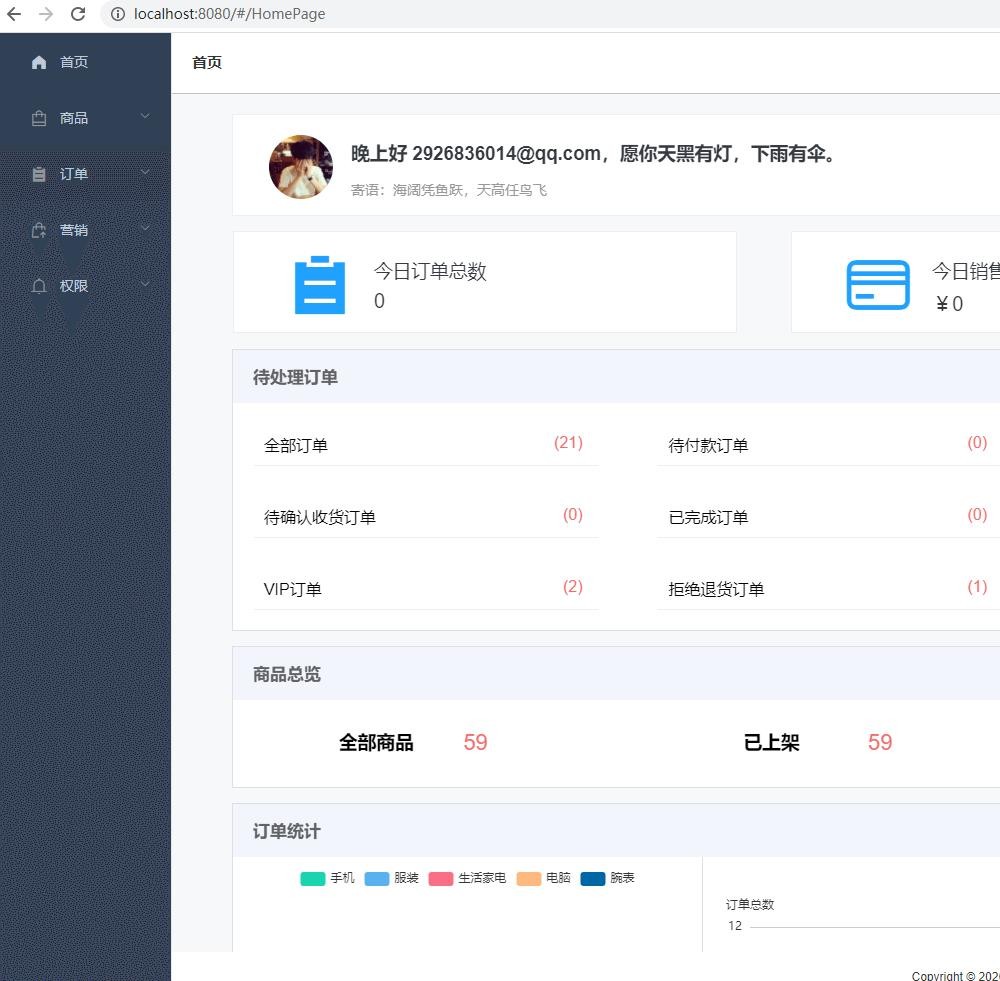1000x981 pixels.
Task: Toggle 手机 series in chart legend
Action: pos(328,878)
